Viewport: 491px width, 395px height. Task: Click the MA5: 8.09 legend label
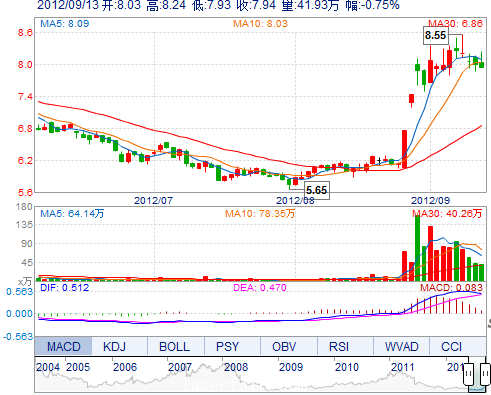tap(65, 24)
